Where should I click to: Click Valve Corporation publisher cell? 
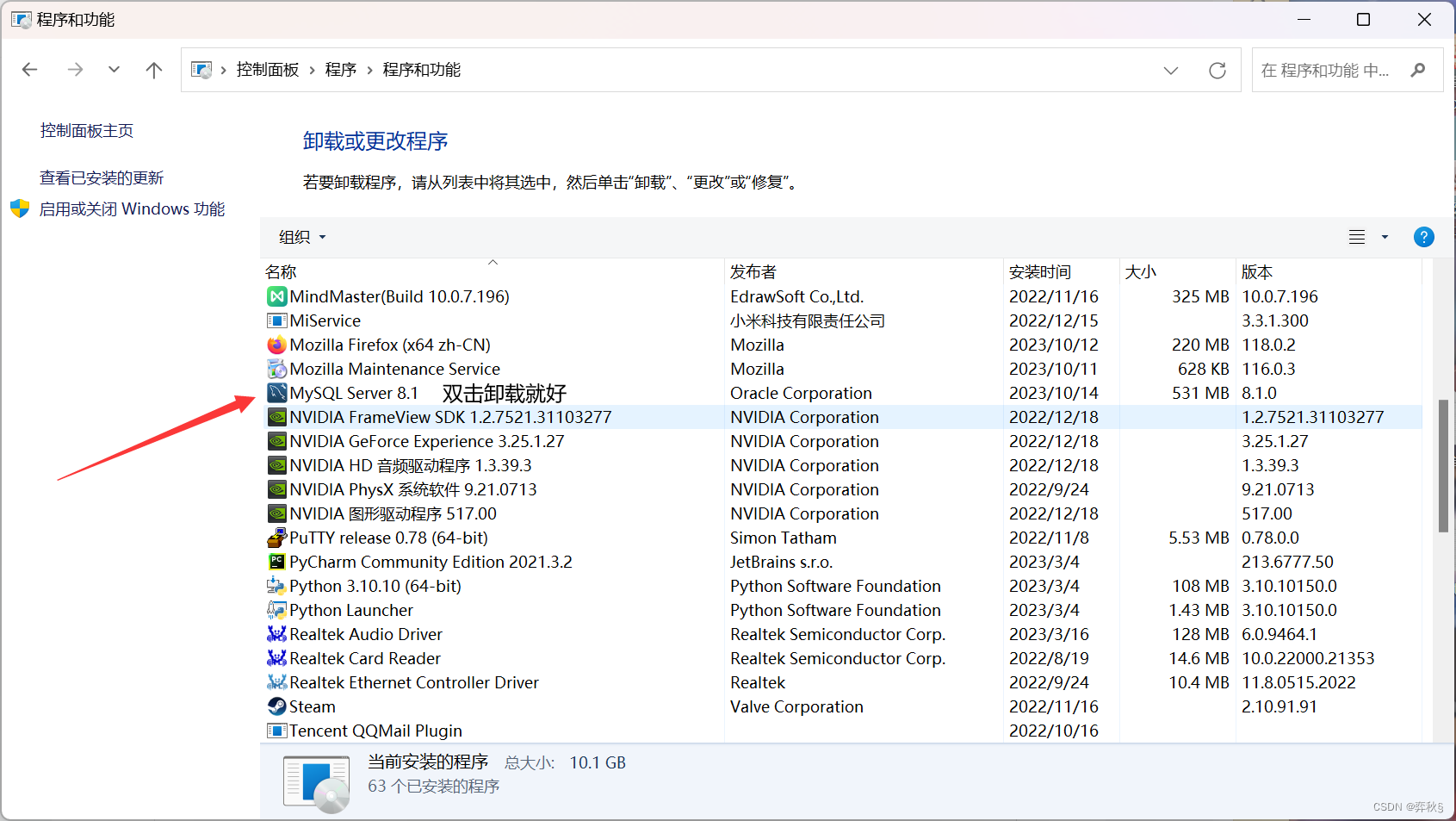(796, 707)
